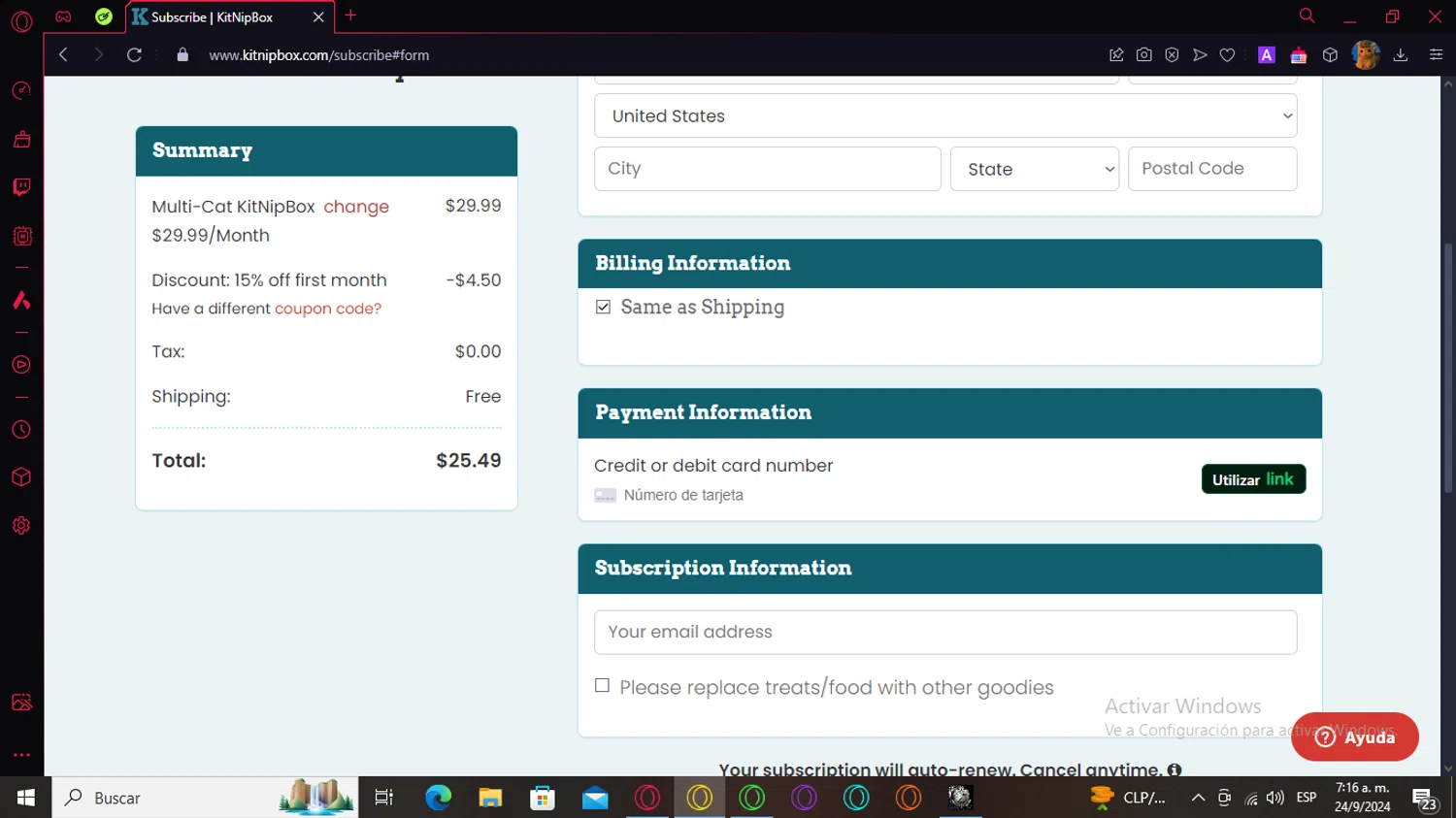
Task: Open the tab search magnifier icon
Action: coord(1307,16)
